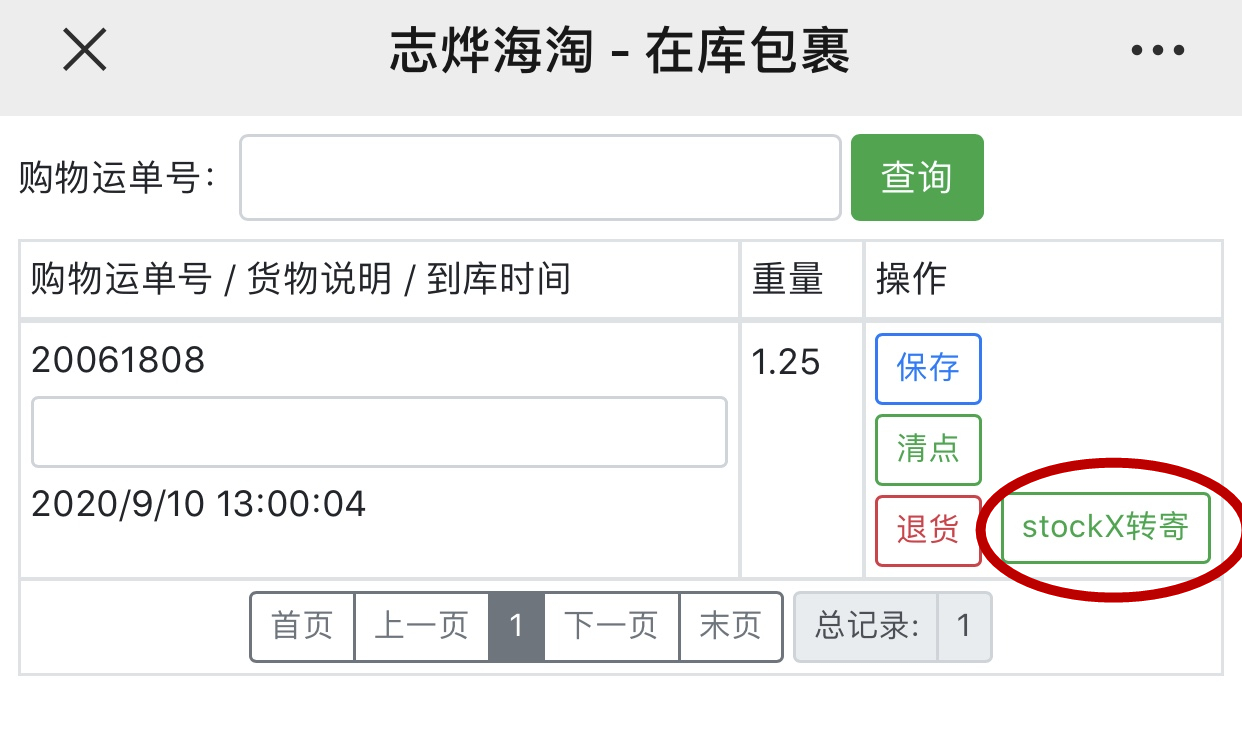The image size is (1242, 736).
Task: Save the package with the 保存 button
Action: (928, 368)
